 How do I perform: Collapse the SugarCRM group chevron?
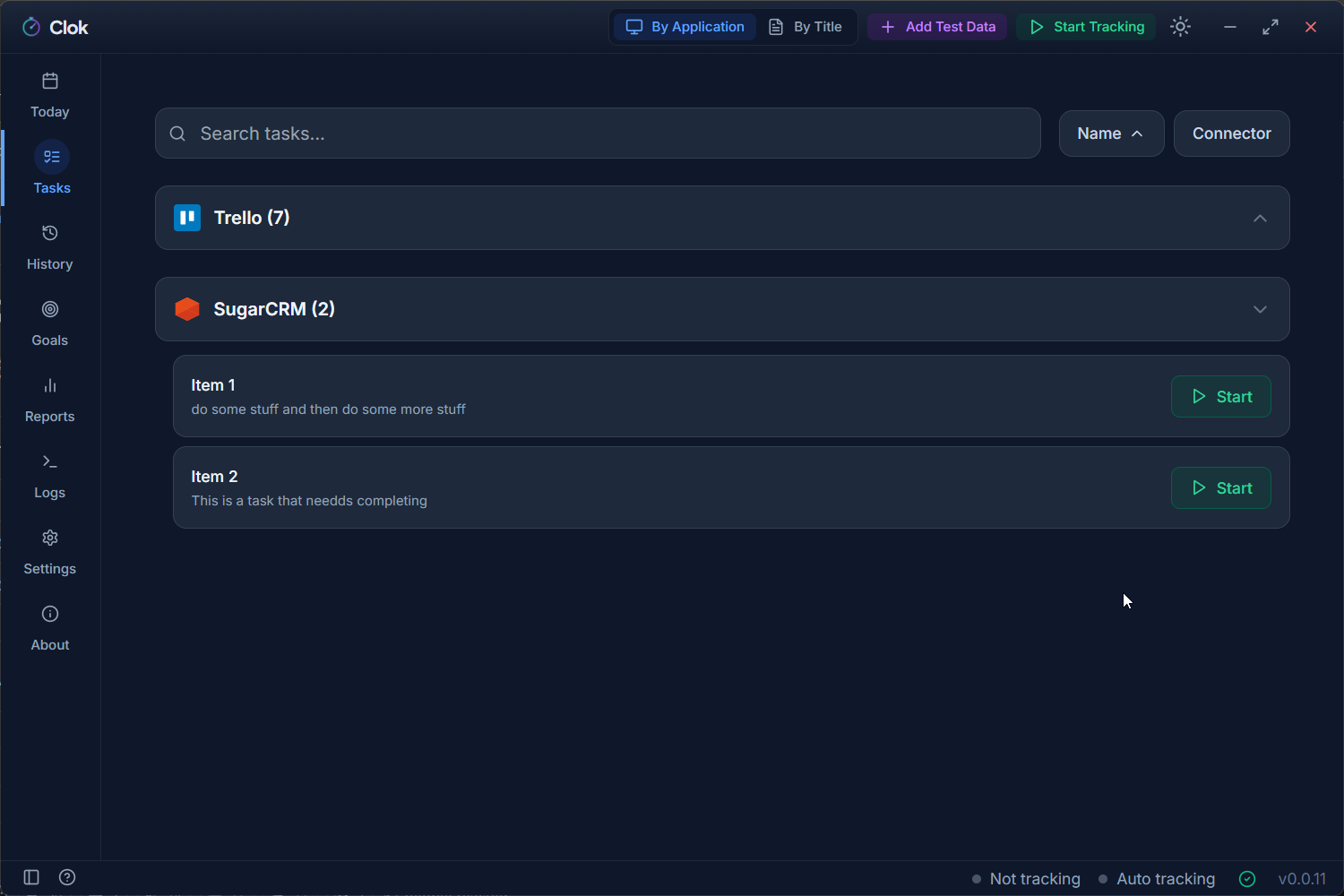pyautogui.click(x=1260, y=309)
